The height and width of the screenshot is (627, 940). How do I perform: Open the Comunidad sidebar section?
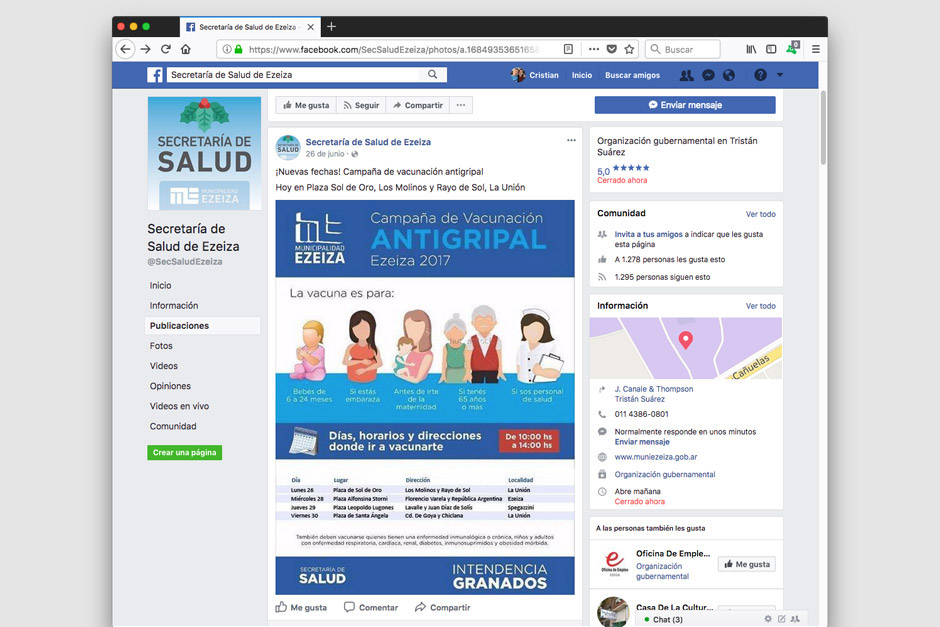coord(173,426)
